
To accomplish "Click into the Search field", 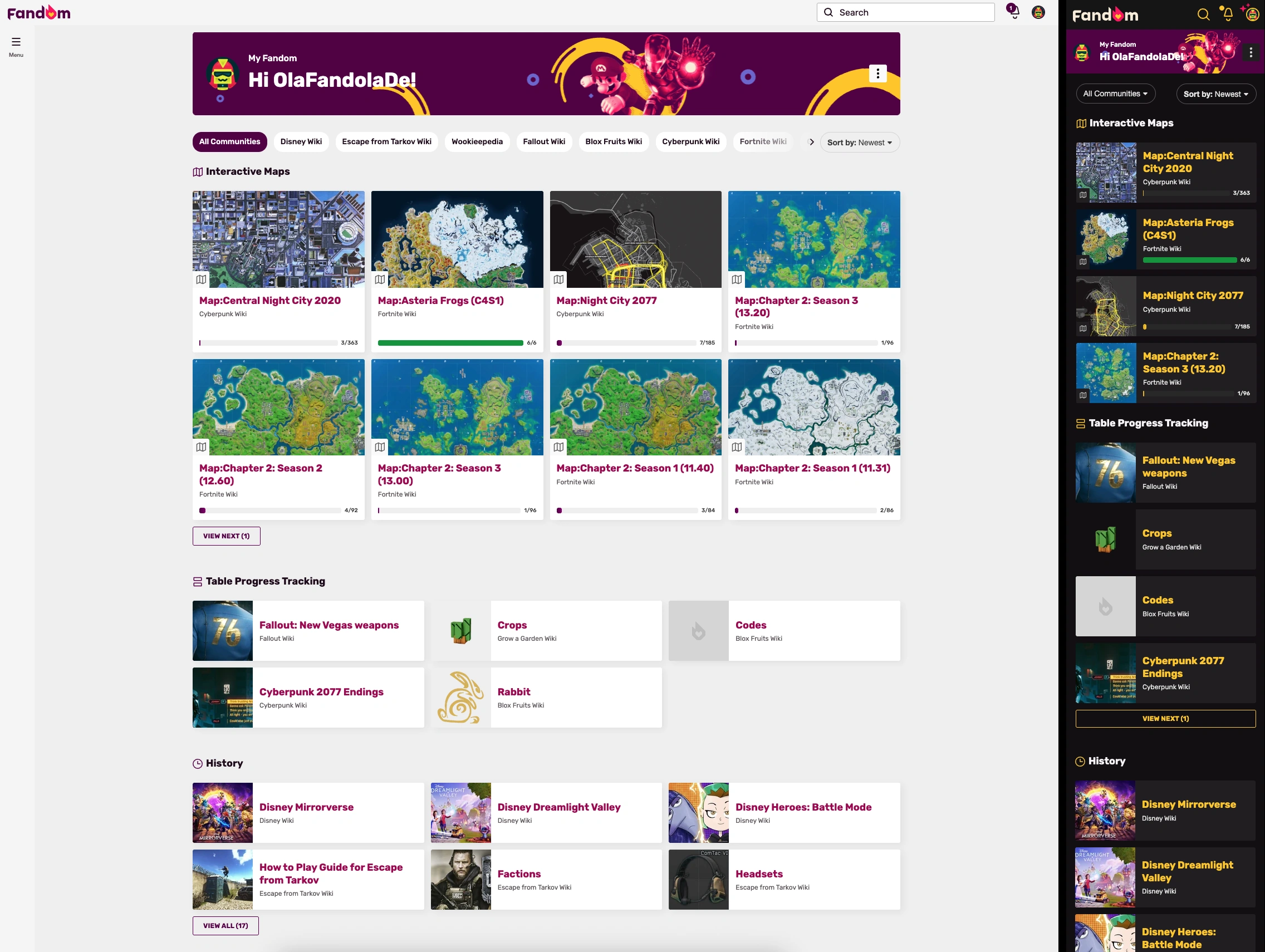I will pos(912,13).
